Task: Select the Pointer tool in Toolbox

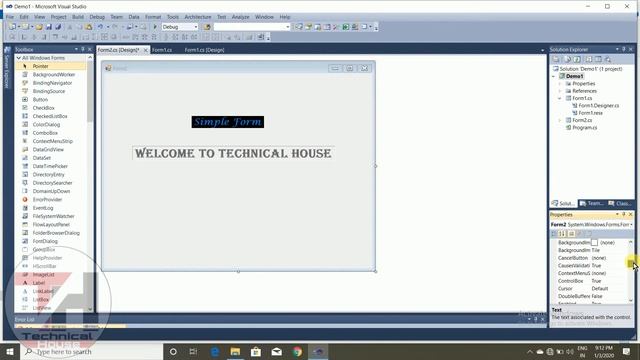Action: coord(51,66)
